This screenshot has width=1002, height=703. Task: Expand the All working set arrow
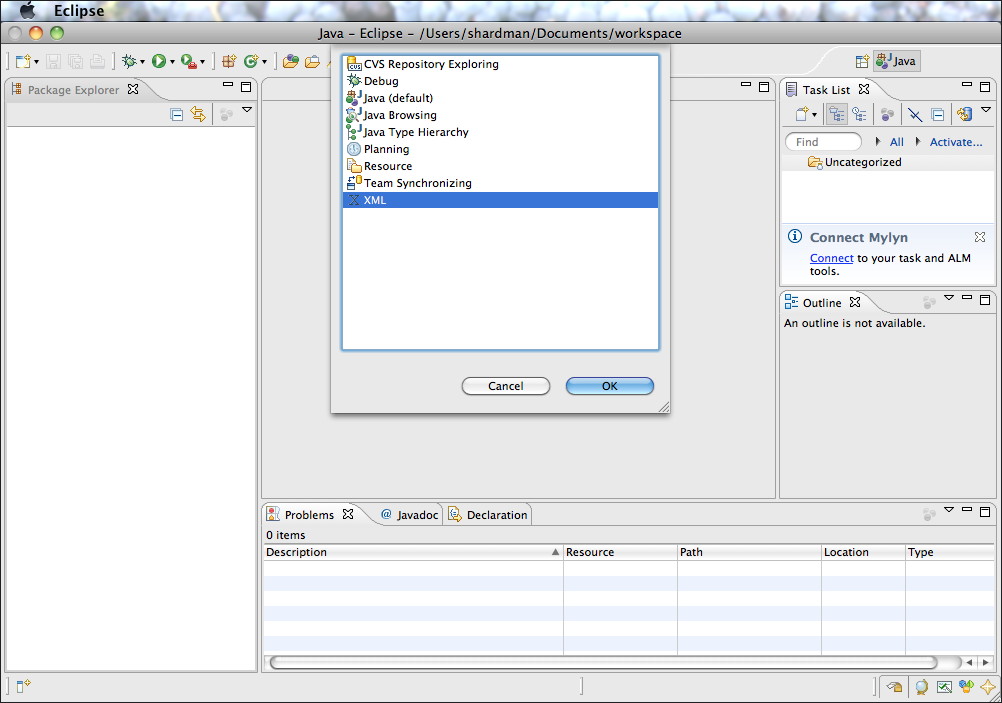point(878,142)
